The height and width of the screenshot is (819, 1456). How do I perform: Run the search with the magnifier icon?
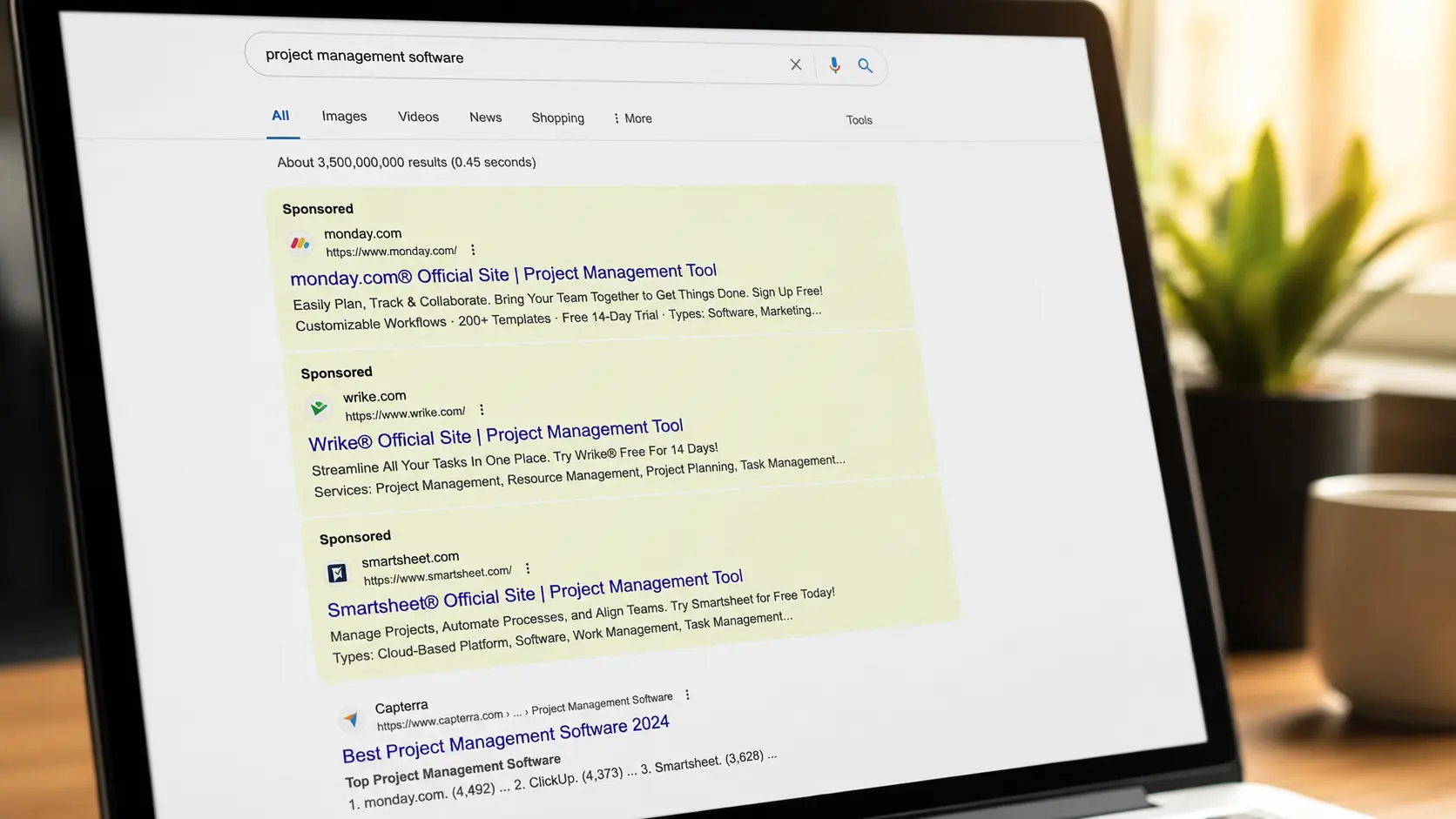(865, 65)
